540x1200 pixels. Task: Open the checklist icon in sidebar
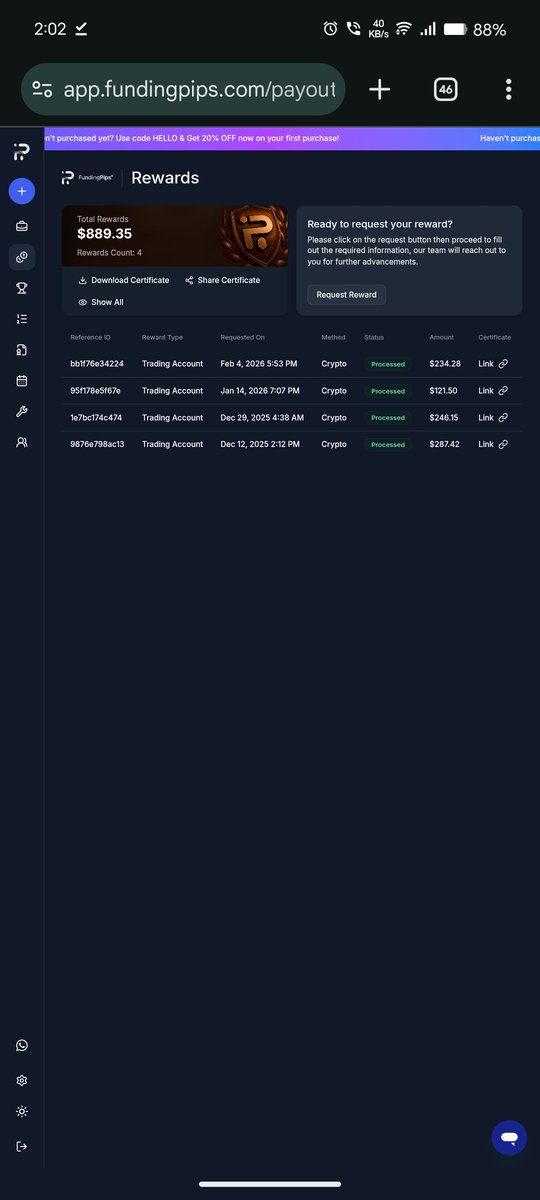click(22, 319)
